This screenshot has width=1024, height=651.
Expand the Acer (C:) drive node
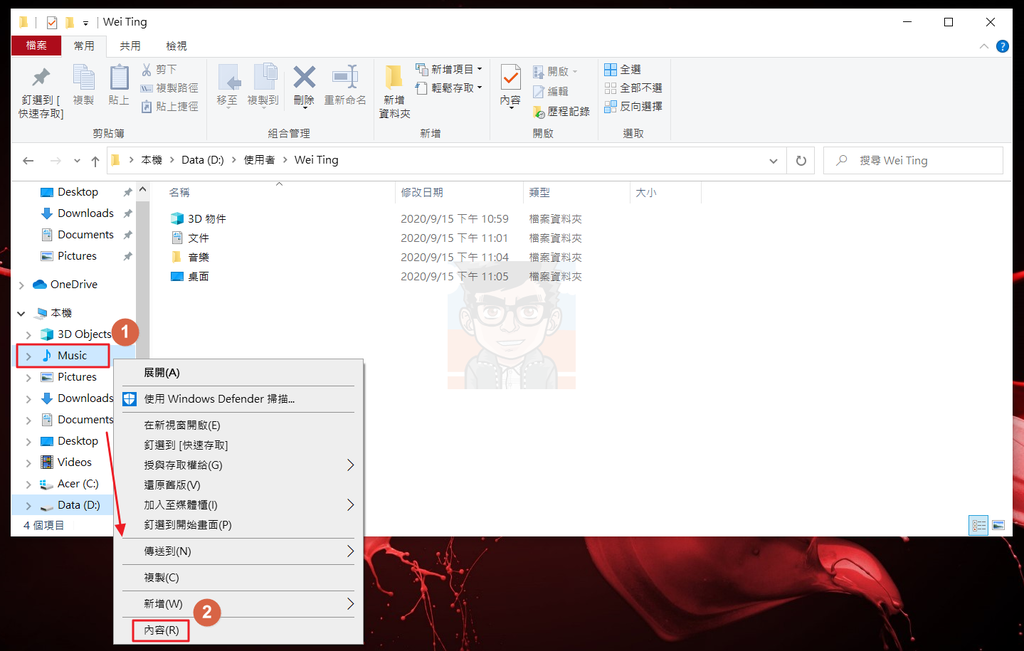(x=29, y=484)
